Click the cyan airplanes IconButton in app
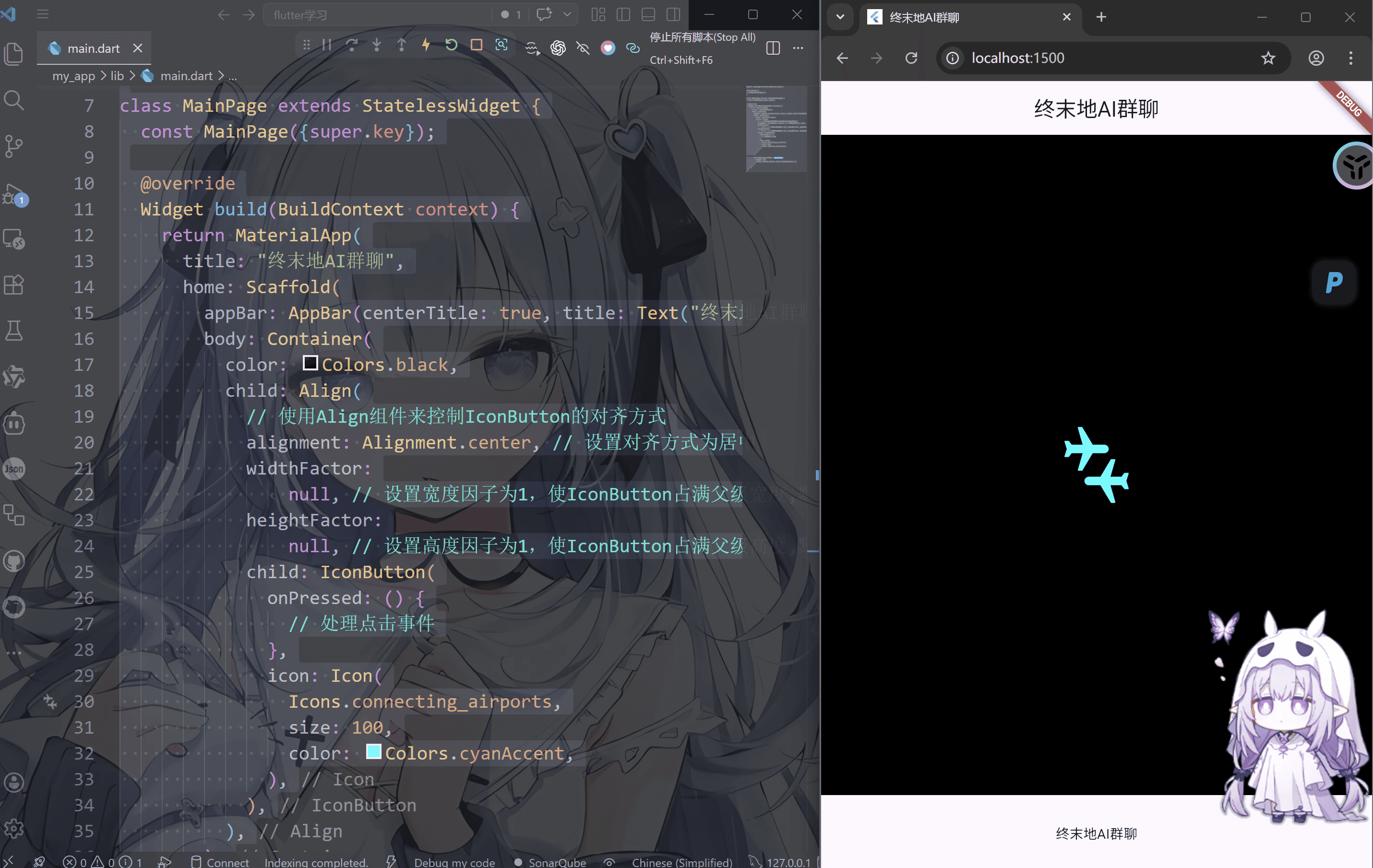This screenshot has height=868, width=1373. click(1097, 465)
